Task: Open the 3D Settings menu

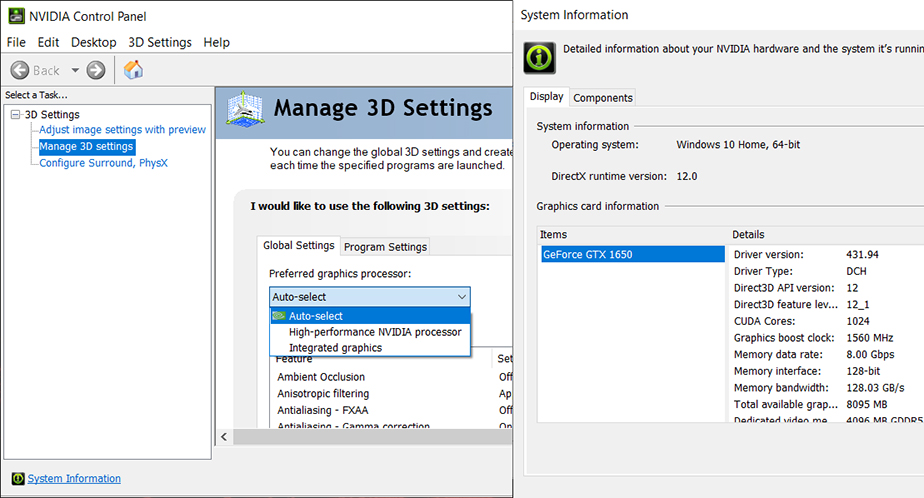Action: coord(159,42)
